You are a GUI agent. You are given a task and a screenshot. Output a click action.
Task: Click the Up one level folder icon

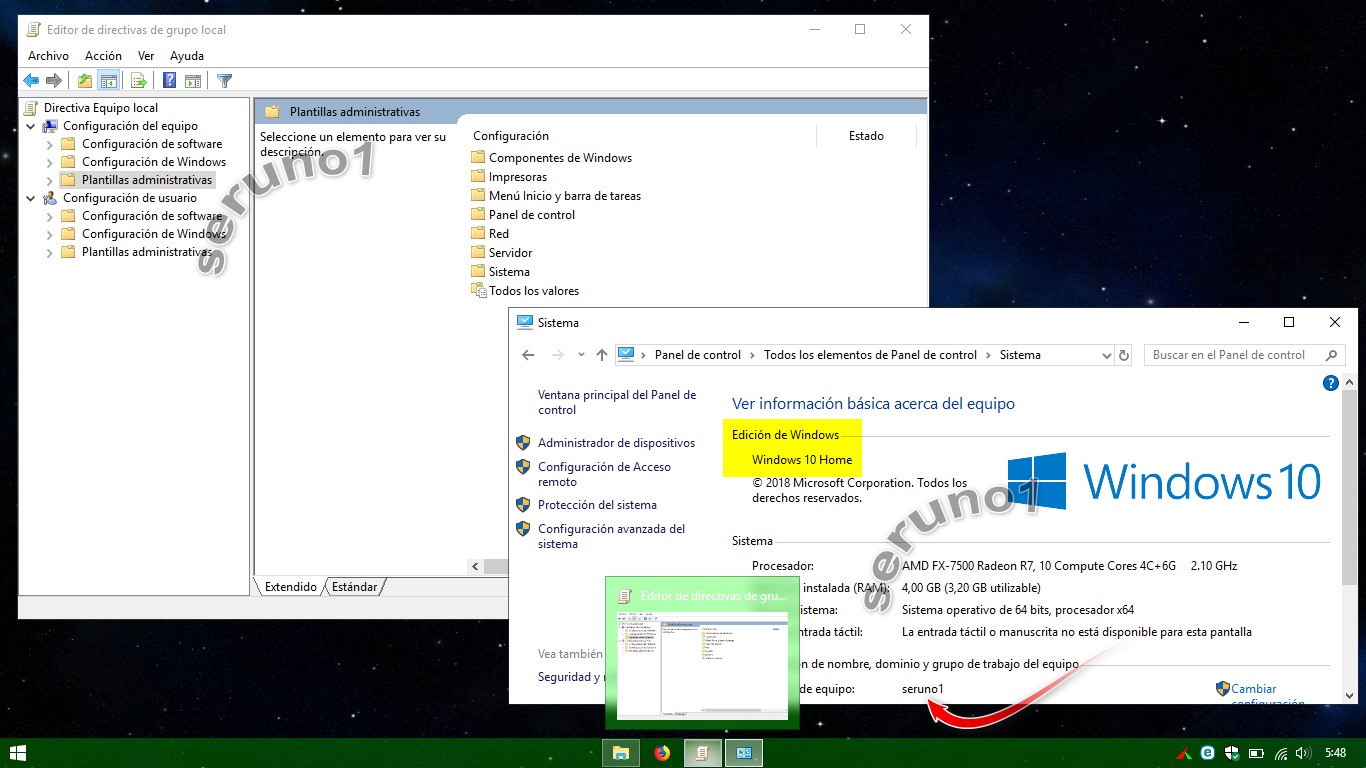tap(85, 81)
